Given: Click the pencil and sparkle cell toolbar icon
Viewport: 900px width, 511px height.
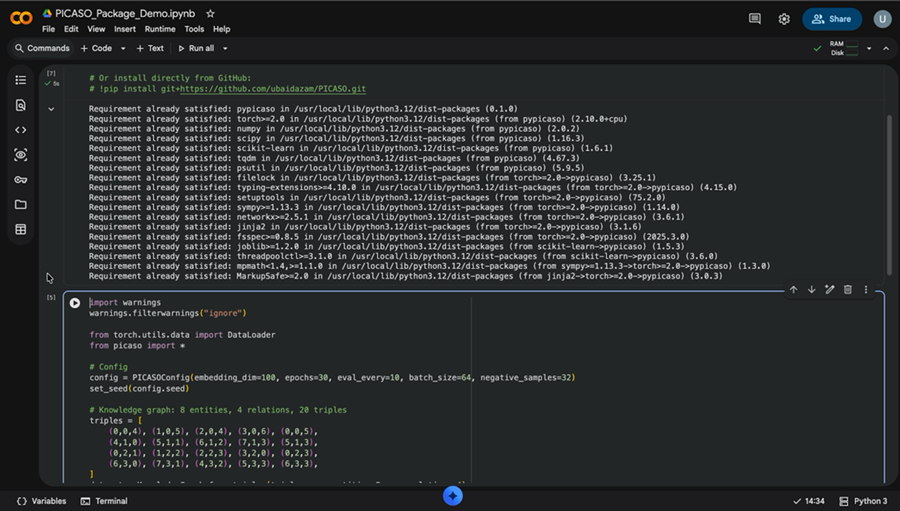Looking at the screenshot, I should pyautogui.click(x=829, y=290).
